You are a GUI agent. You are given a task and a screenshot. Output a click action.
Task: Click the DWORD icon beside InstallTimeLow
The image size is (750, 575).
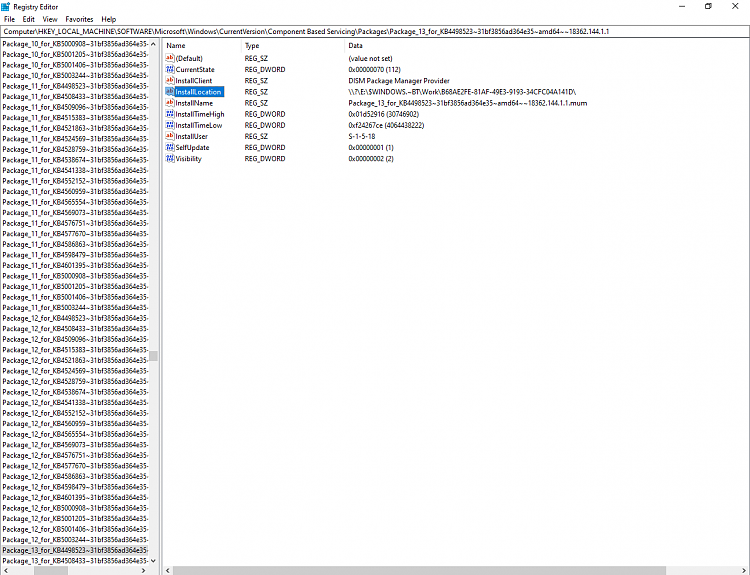170,125
